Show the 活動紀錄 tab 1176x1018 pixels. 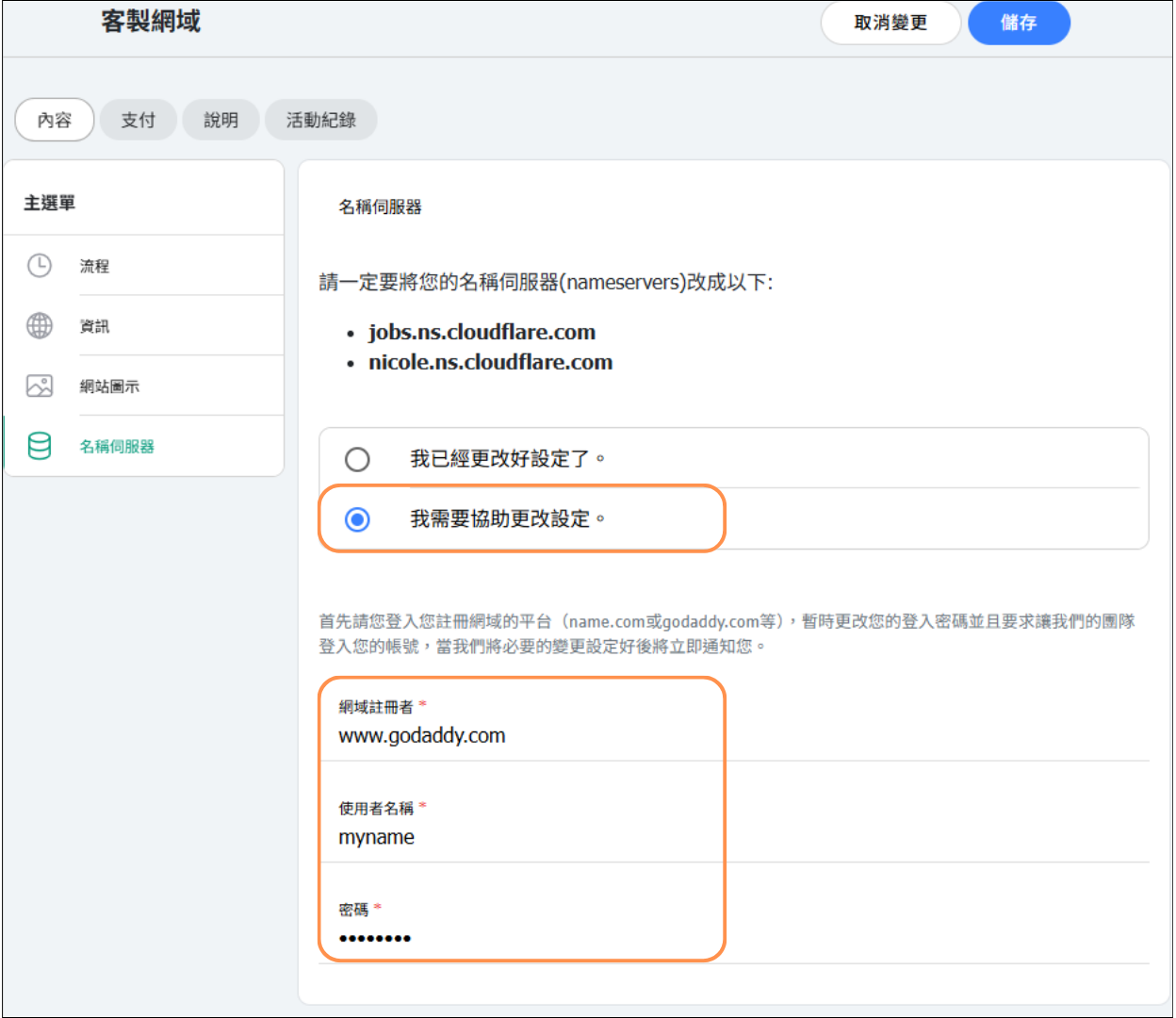click(320, 120)
